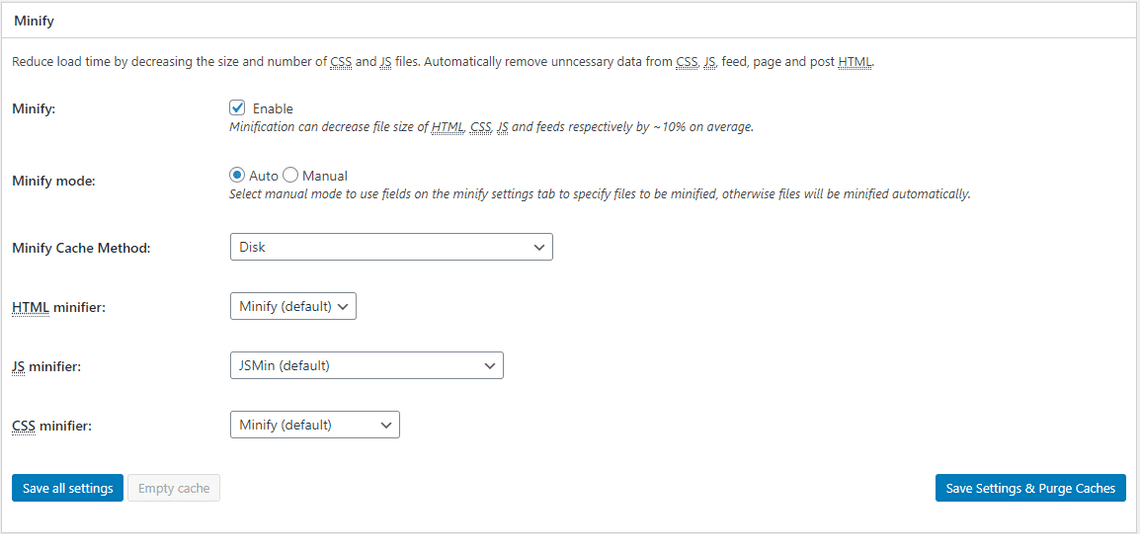The height and width of the screenshot is (534, 1140).
Task: Uncheck the Minify Enable checkbox
Action: 238,108
